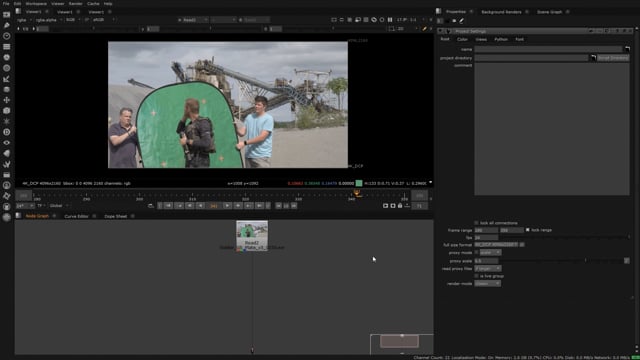Open the Global timeline range dropdown
Viewport: 640px width, 360px height.
pos(59,206)
